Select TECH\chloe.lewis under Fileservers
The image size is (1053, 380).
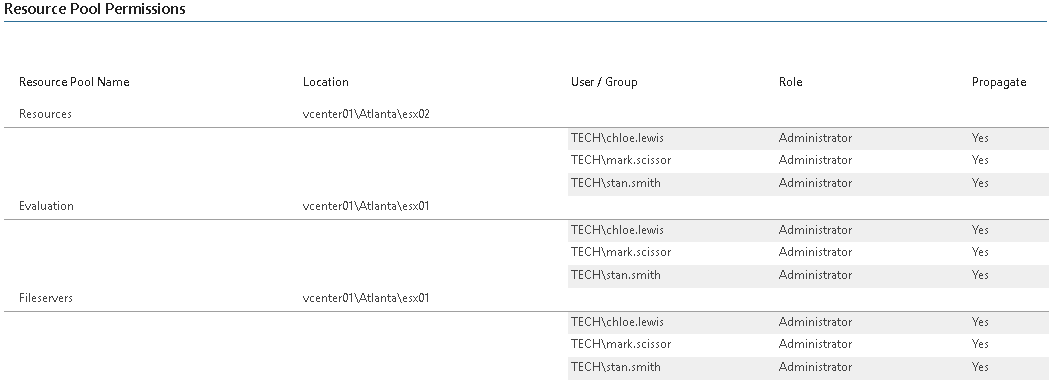pyautogui.click(x=617, y=322)
